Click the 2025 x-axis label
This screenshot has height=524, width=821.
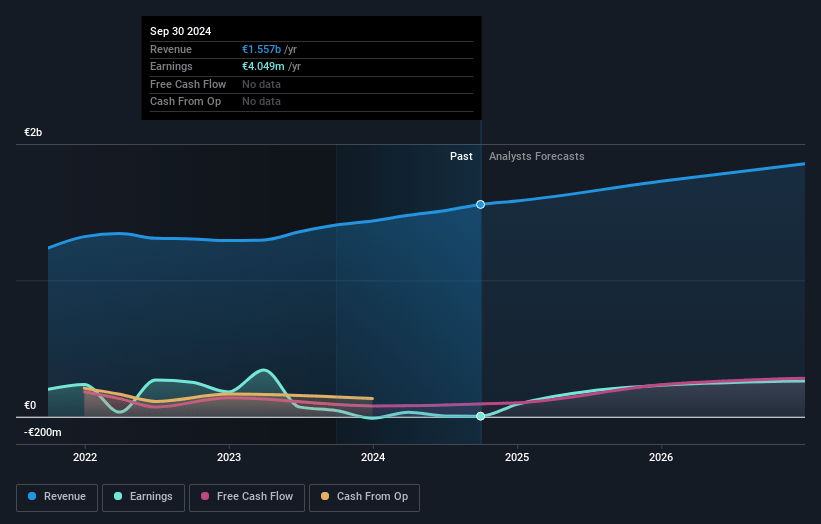[x=517, y=457]
